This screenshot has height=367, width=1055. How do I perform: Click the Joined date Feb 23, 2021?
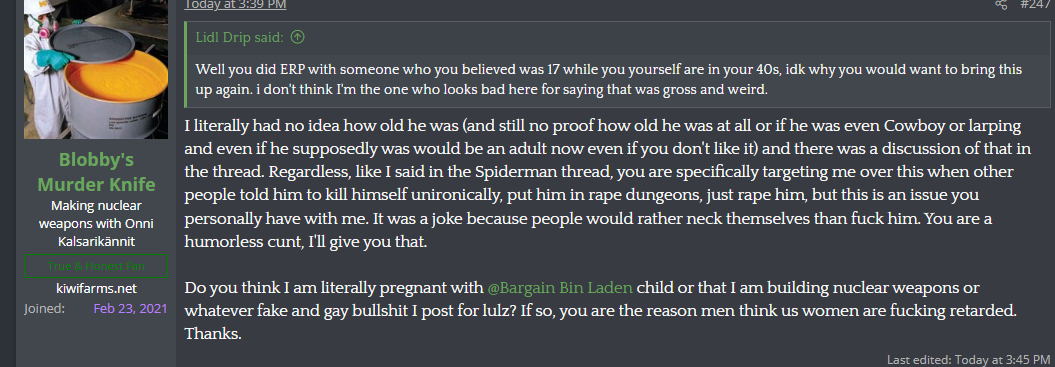(x=130, y=308)
